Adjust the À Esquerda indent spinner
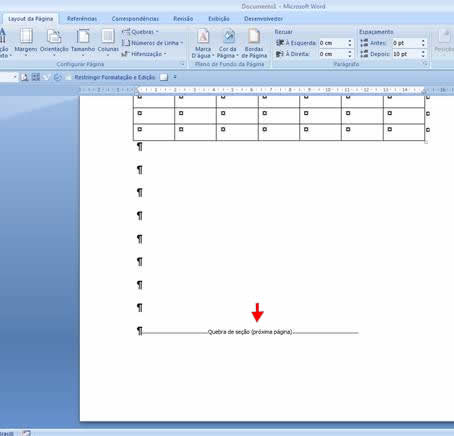 point(350,43)
